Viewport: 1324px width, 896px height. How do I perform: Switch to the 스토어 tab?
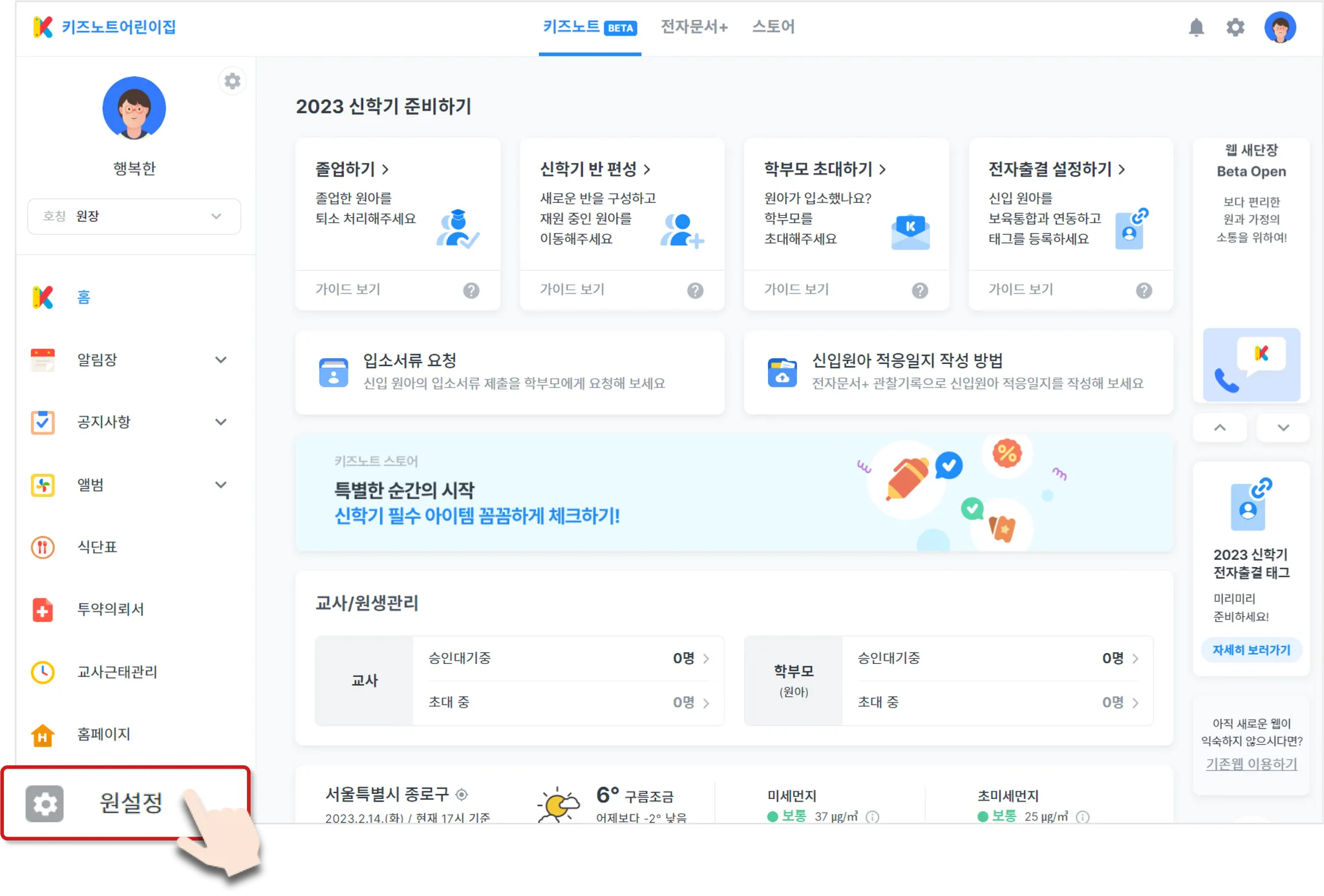[773, 27]
